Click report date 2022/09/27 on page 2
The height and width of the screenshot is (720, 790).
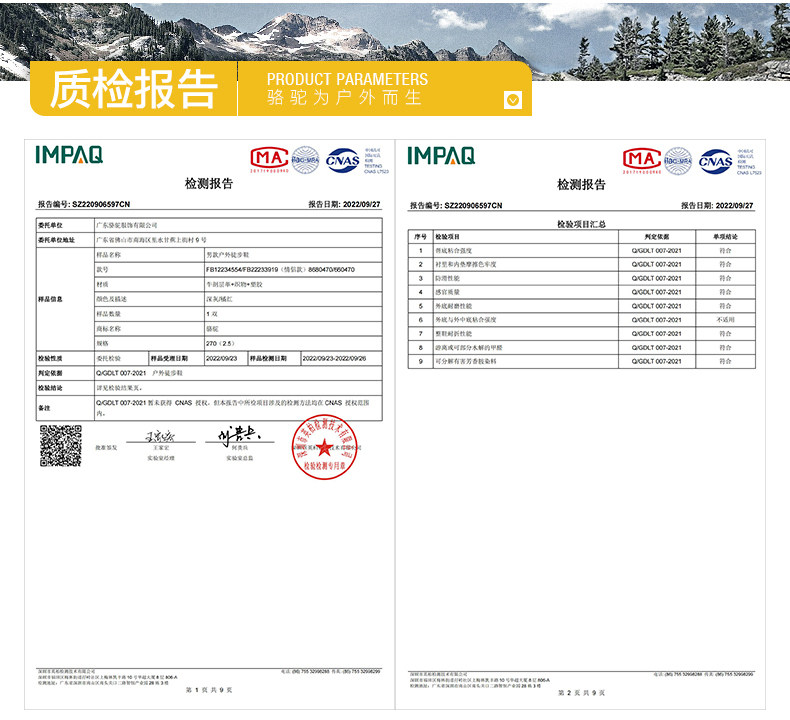click(x=735, y=205)
